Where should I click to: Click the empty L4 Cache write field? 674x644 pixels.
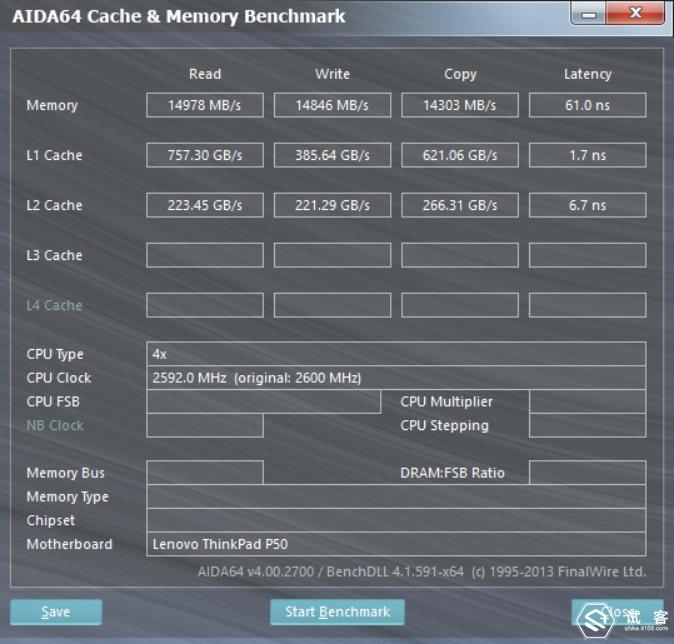click(332, 305)
